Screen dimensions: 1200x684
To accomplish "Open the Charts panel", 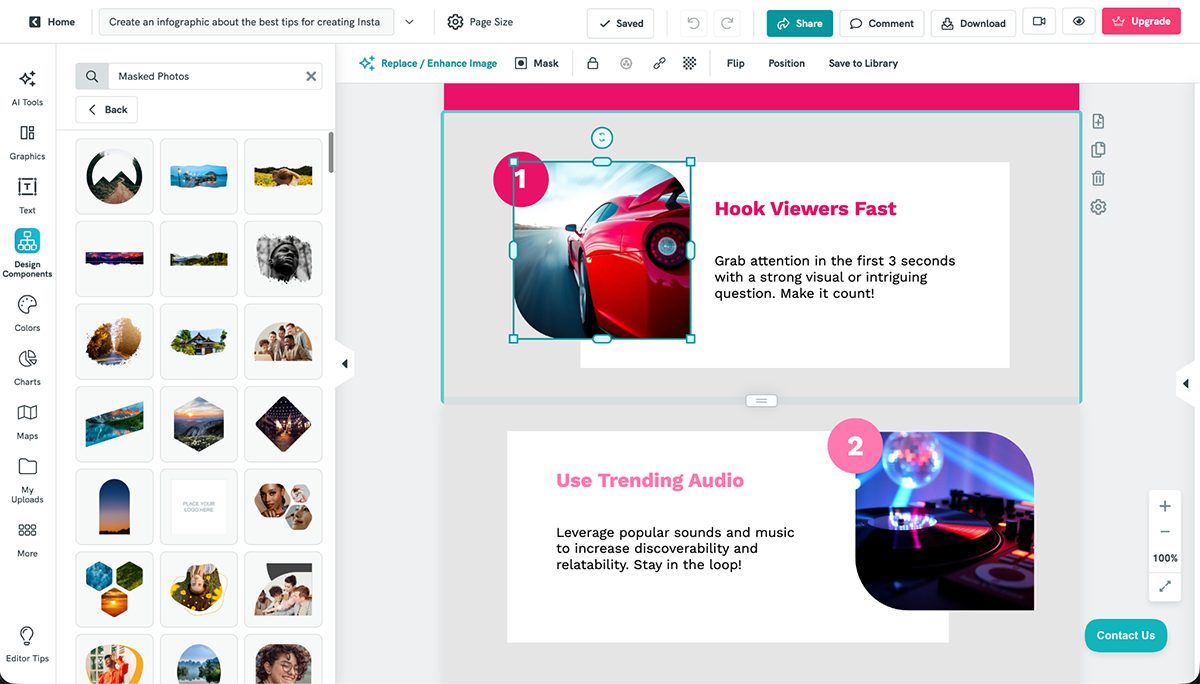I will pos(27,366).
